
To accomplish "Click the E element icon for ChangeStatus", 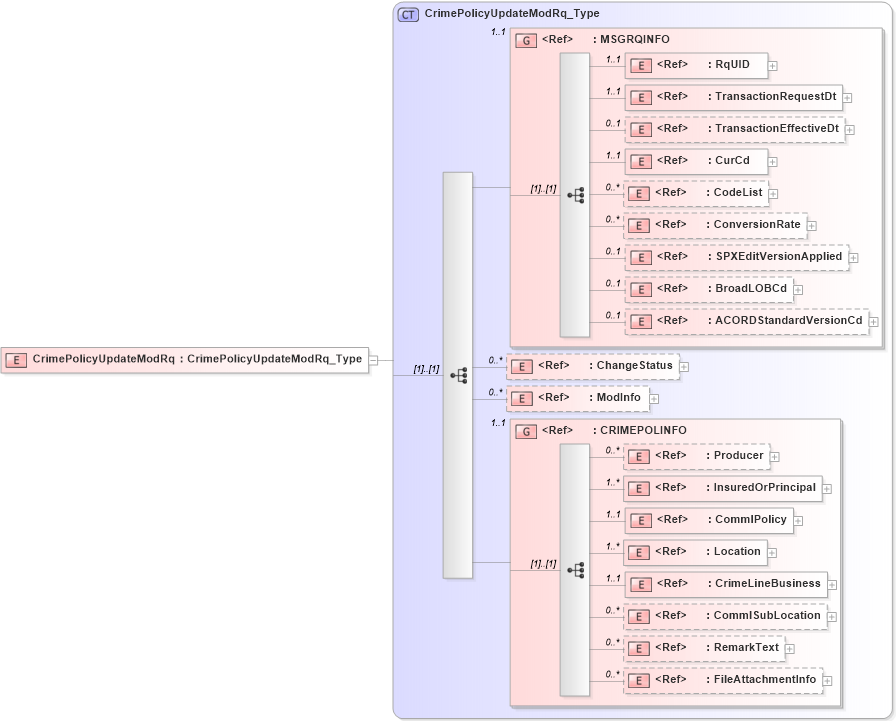I will 520,366.
